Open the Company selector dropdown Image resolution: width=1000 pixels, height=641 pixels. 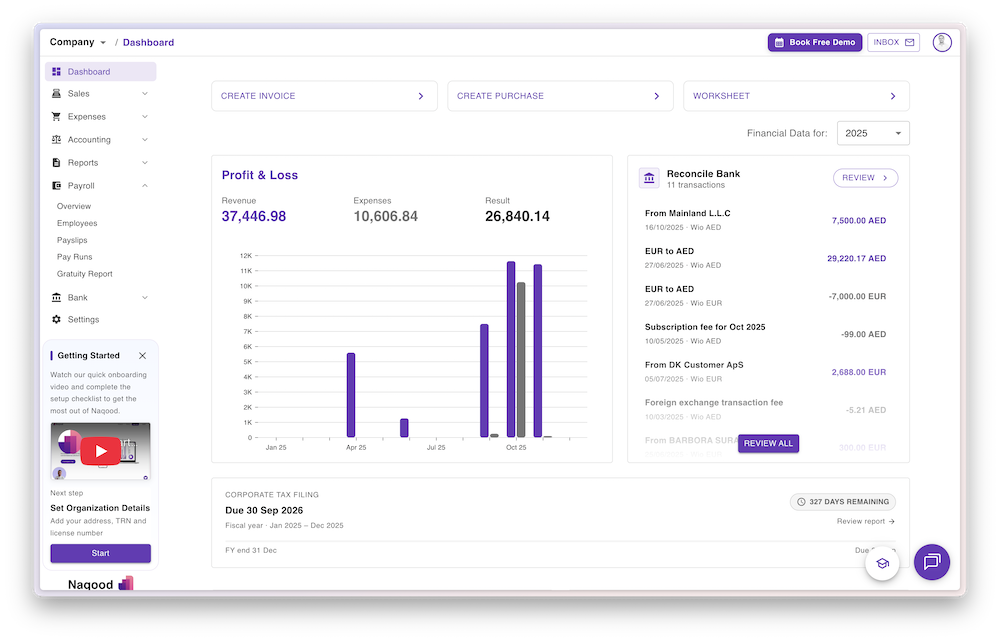(x=78, y=42)
